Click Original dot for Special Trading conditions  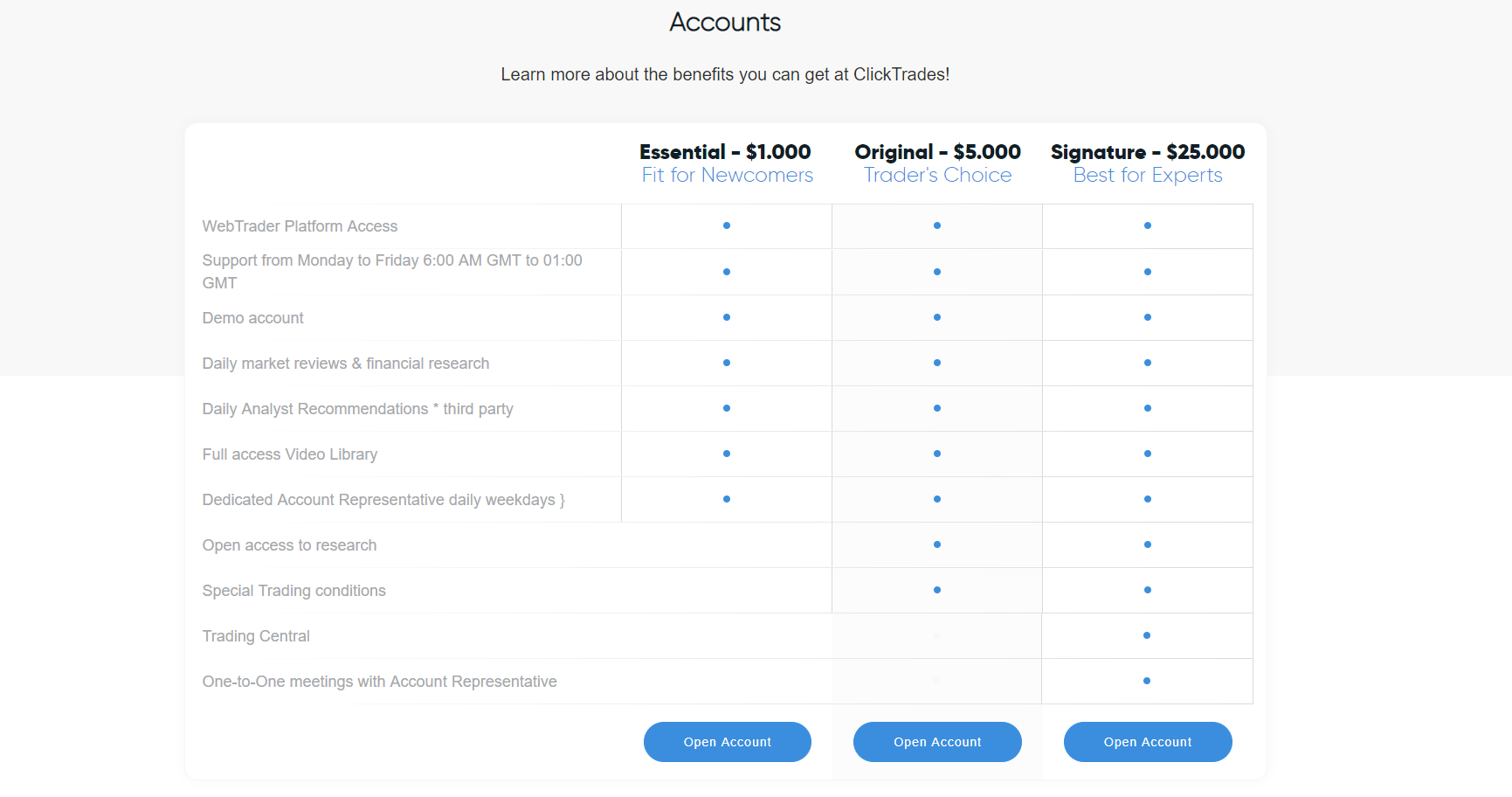[937, 590]
